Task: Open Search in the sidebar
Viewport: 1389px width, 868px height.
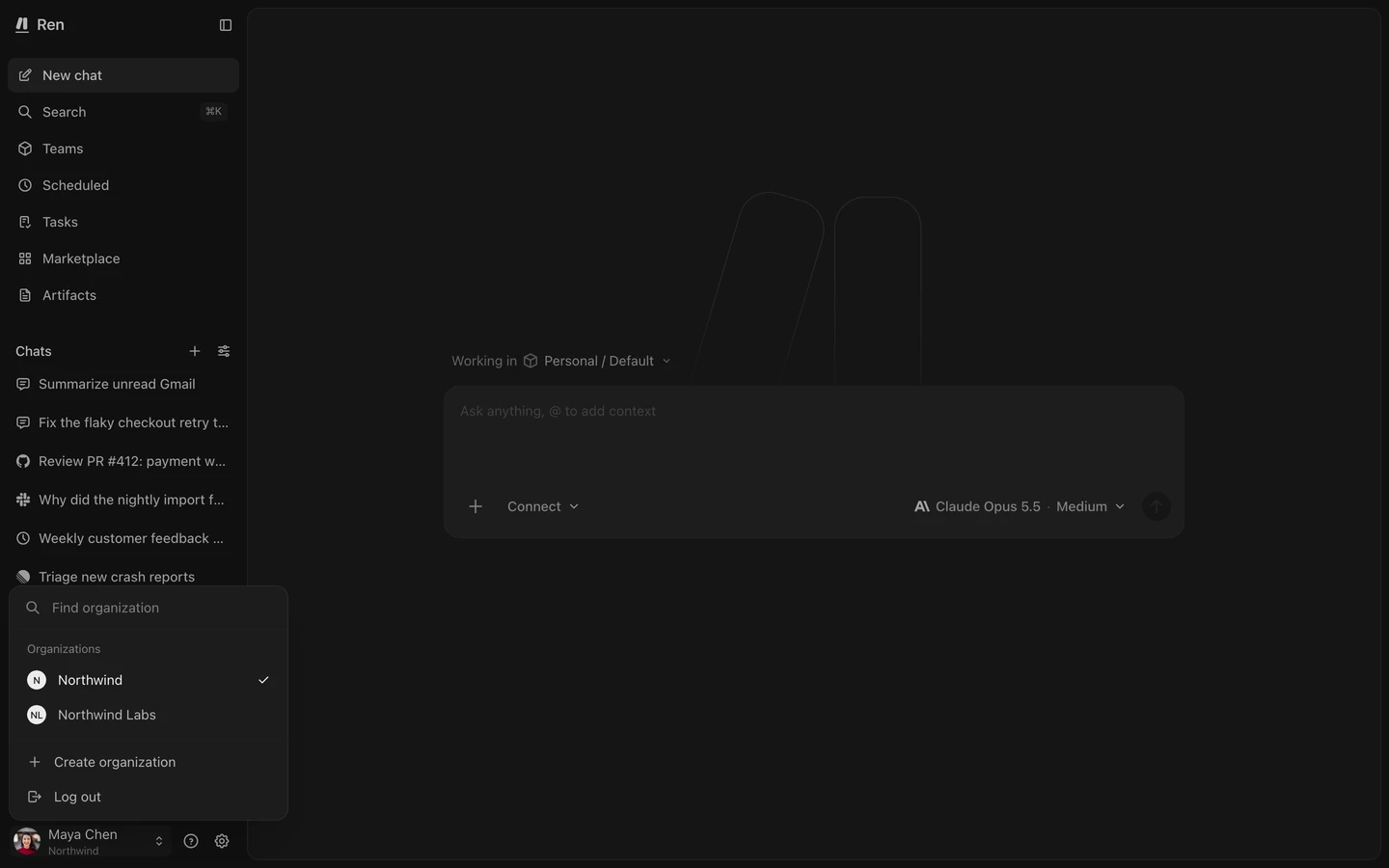Action: [123, 112]
